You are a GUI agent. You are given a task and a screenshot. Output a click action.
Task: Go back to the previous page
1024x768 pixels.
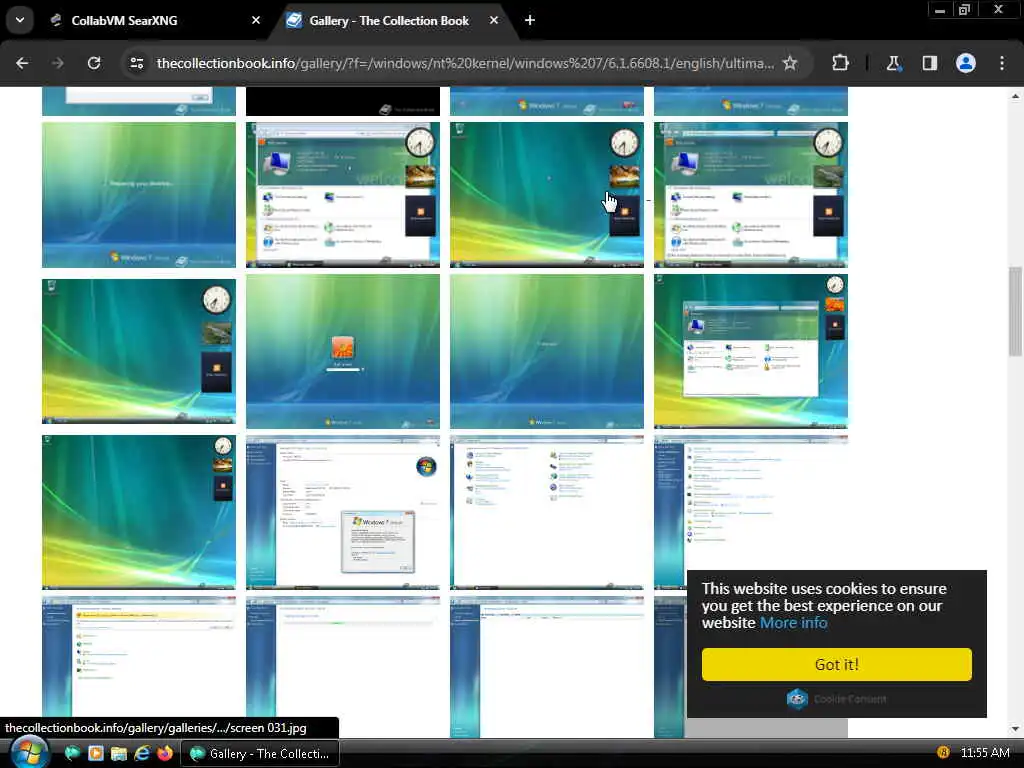click(x=22, y=63)
